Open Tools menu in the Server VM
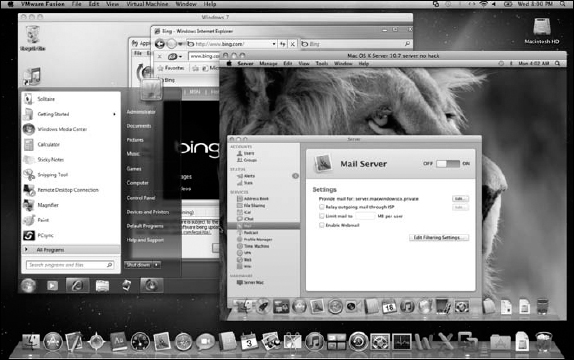 [322, 63]
